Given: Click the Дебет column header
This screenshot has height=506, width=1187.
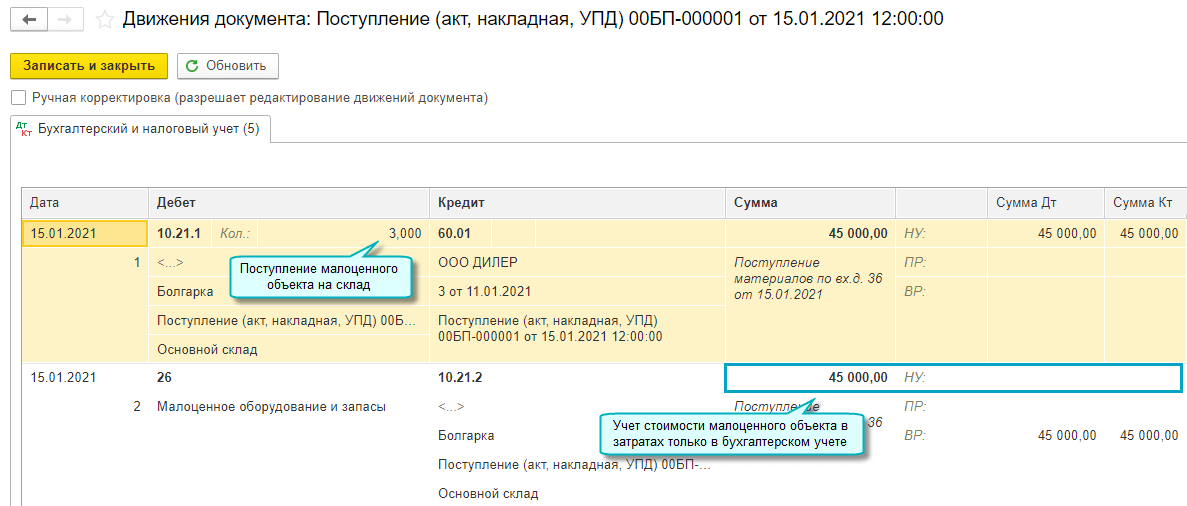Looking at the screenshot, I should click(288, 202).
